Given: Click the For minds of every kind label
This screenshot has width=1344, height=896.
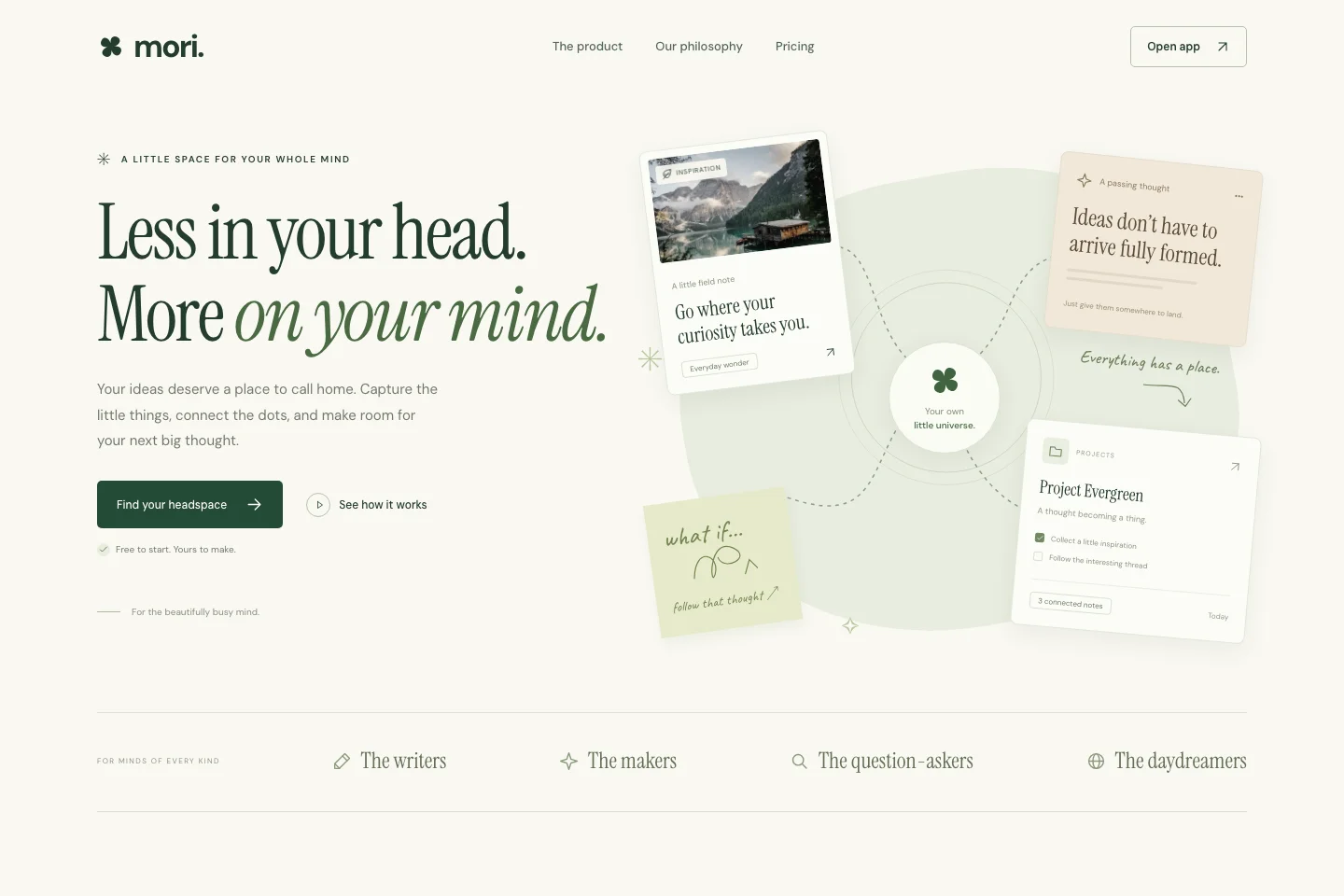Looking at the screenshot, I should coord(158,762).
